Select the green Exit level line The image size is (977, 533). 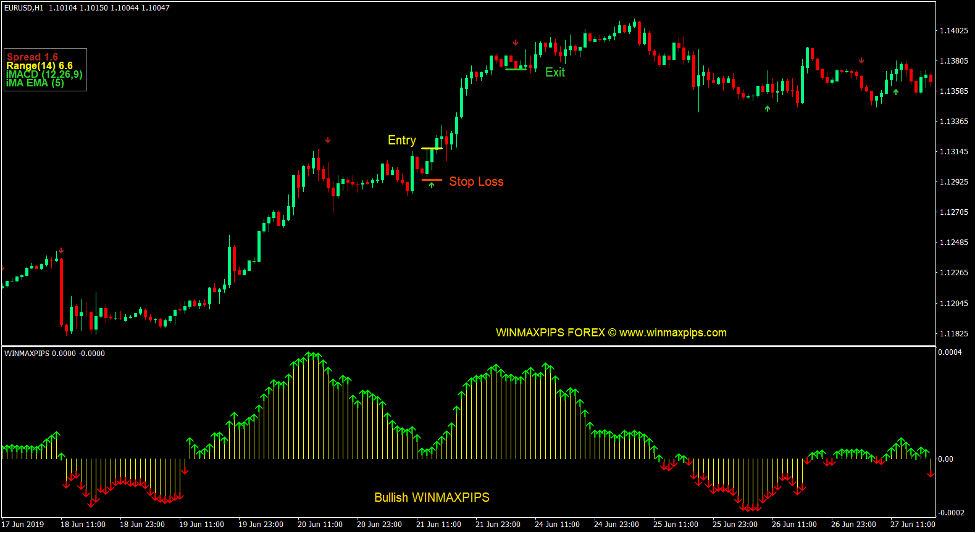point(517,69)
